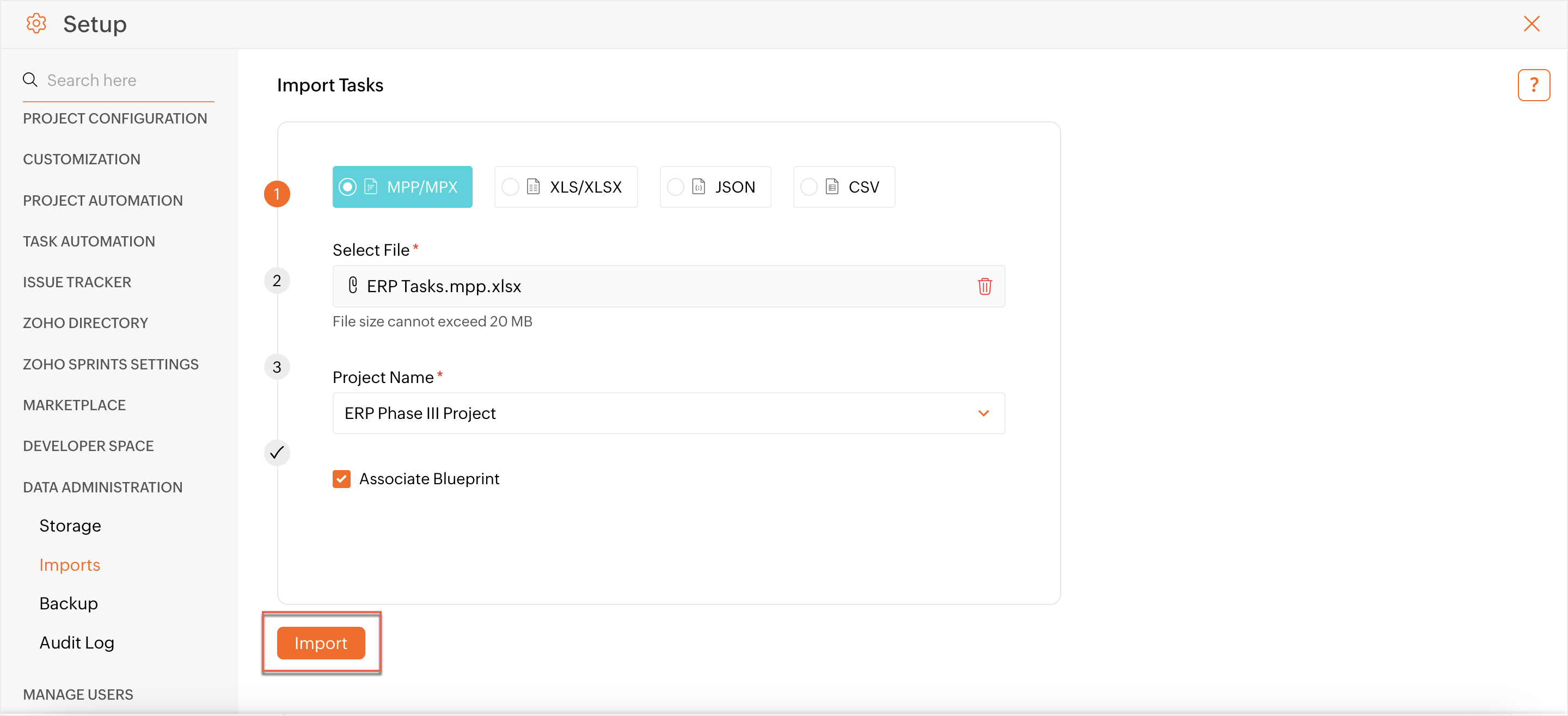Click the Import button
Screen dimensions: 1568x716
[321, 643]
